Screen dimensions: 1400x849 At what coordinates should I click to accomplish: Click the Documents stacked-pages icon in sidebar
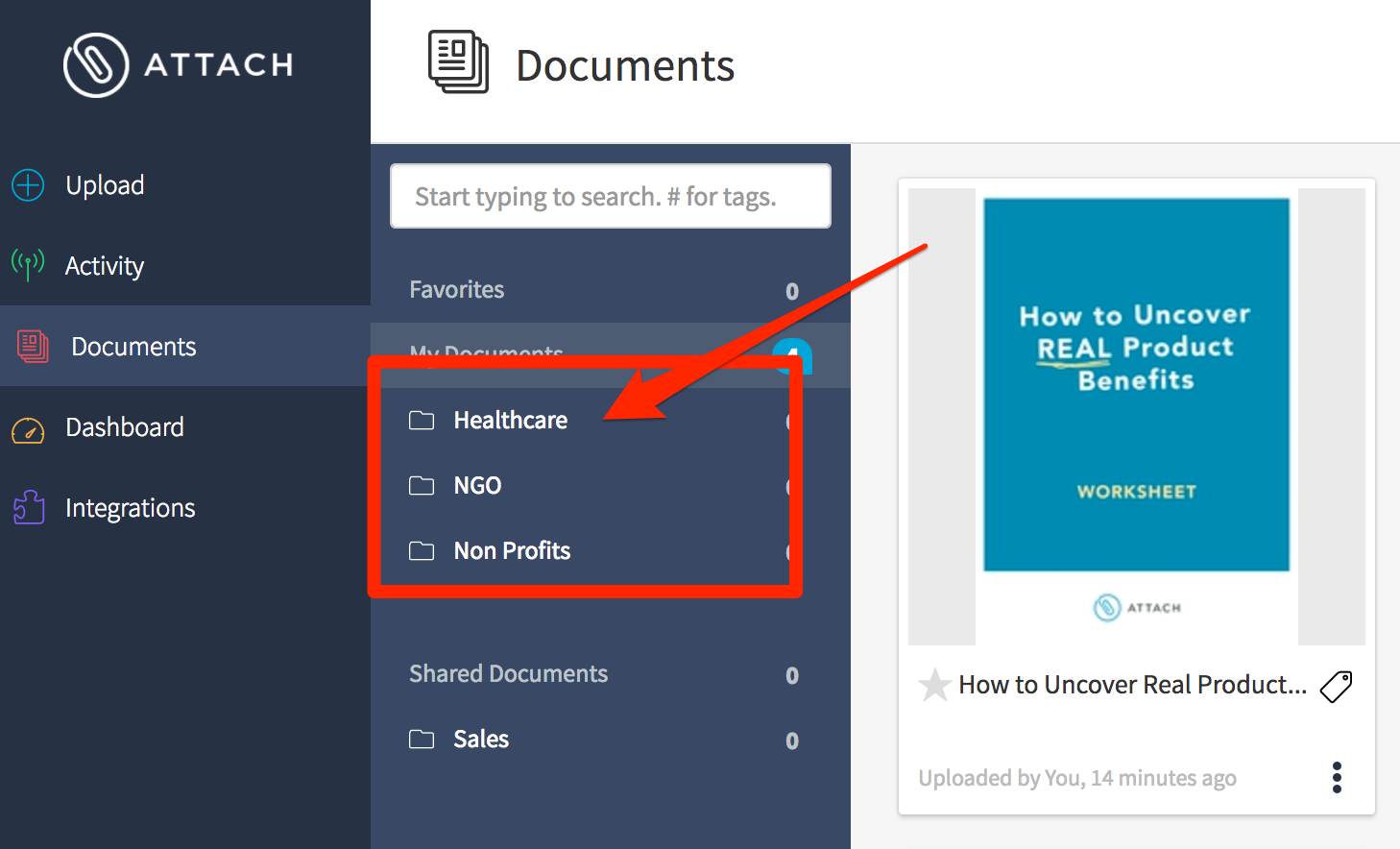coord(30,347)
